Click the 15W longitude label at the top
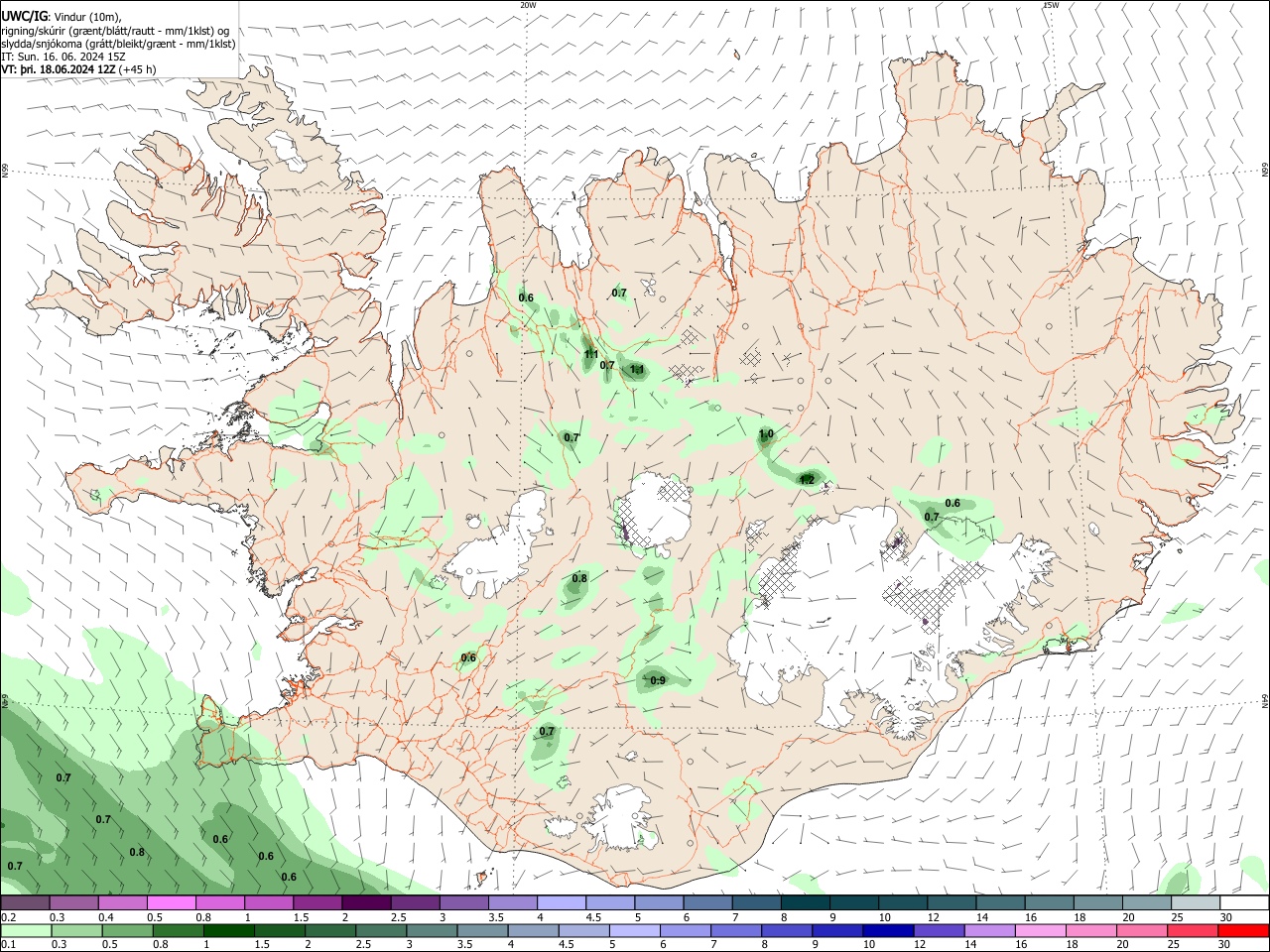 click(x=1051, y=5)
